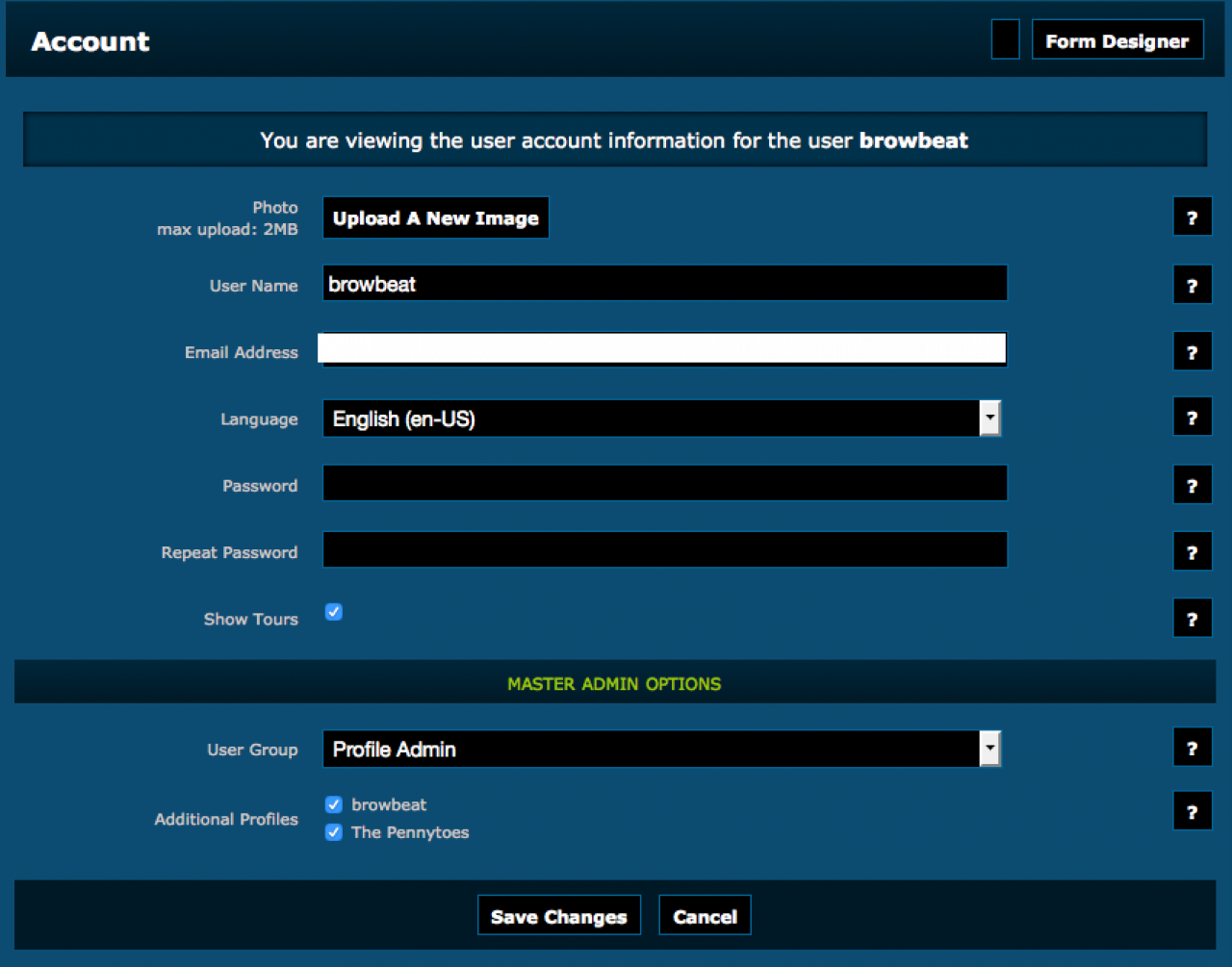
Task: Open help for the Repeat Password field
Action: (1192, 552)
